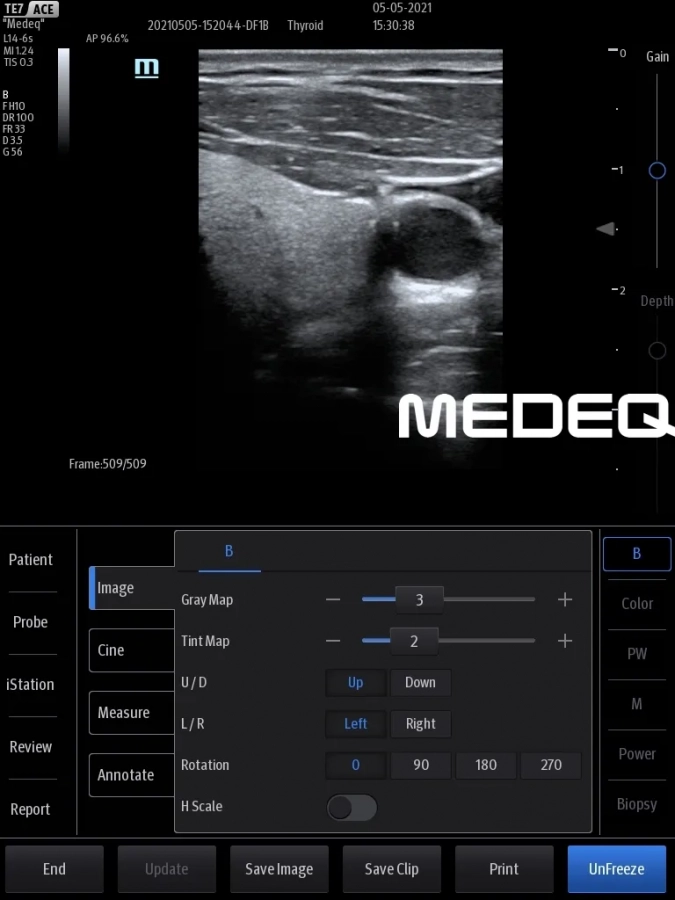Select 270 degree rotation
The height and width of the screenshot is (900, 675).
pos(550,765)
